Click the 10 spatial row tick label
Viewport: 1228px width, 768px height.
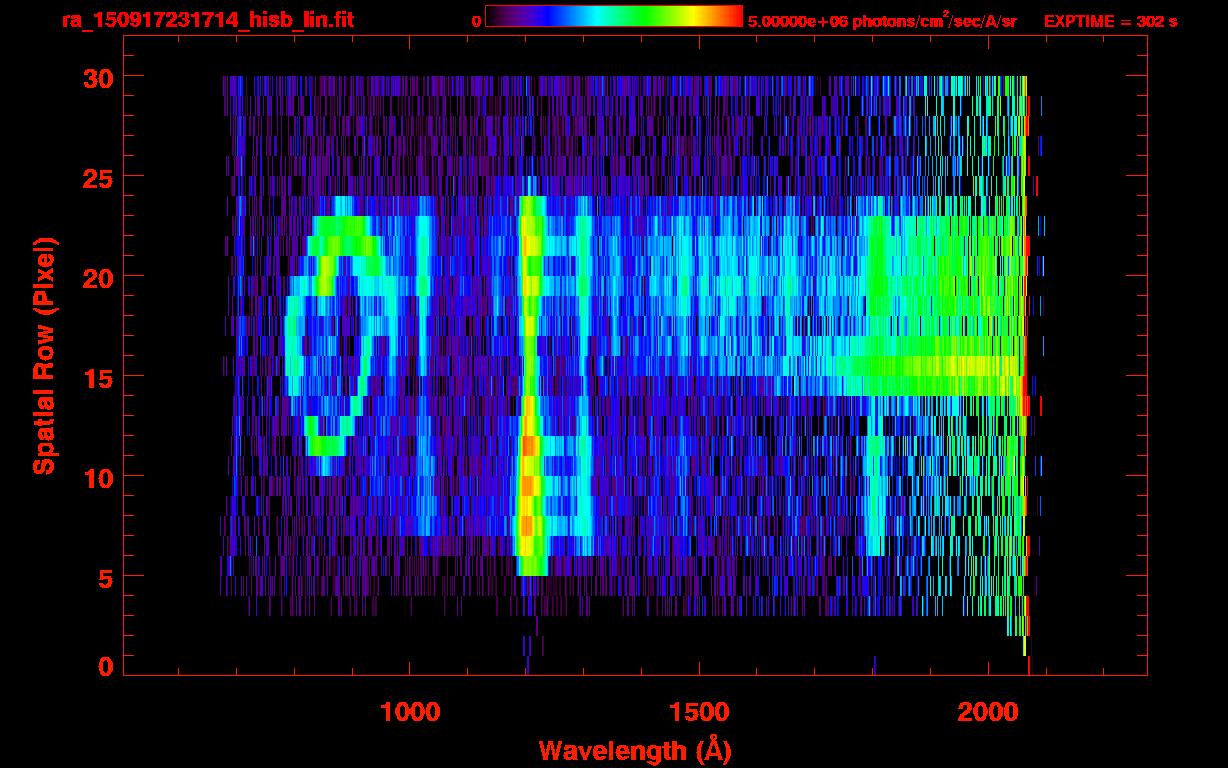[98, 477]
